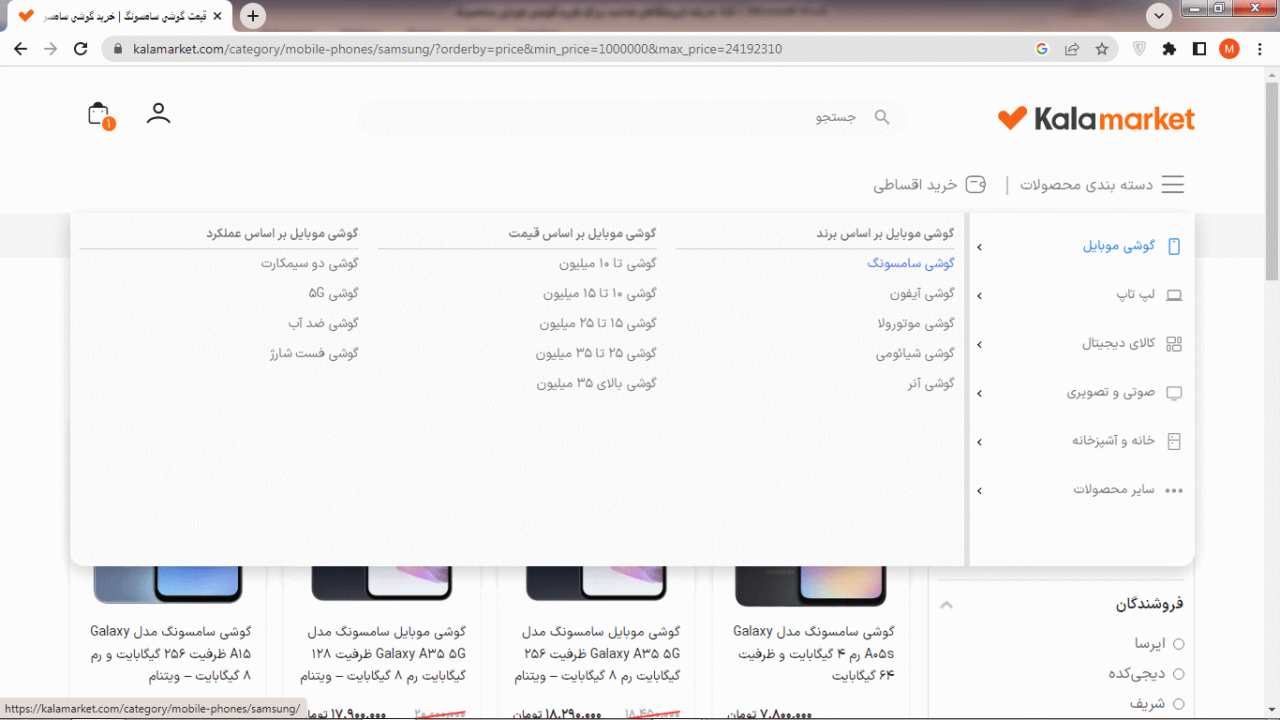The image size is (1280, 720).
Task: Select the ایرسا seller radio button
Action: [x=1178, y=644]
